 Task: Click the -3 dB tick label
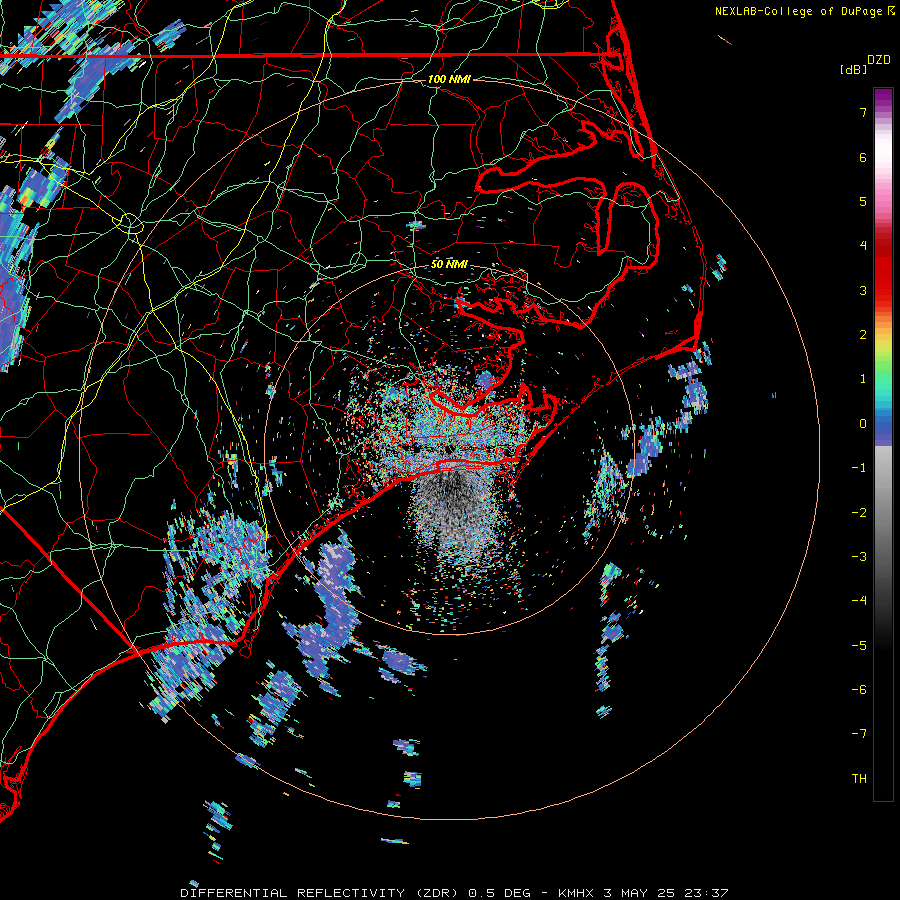[859, 557]
